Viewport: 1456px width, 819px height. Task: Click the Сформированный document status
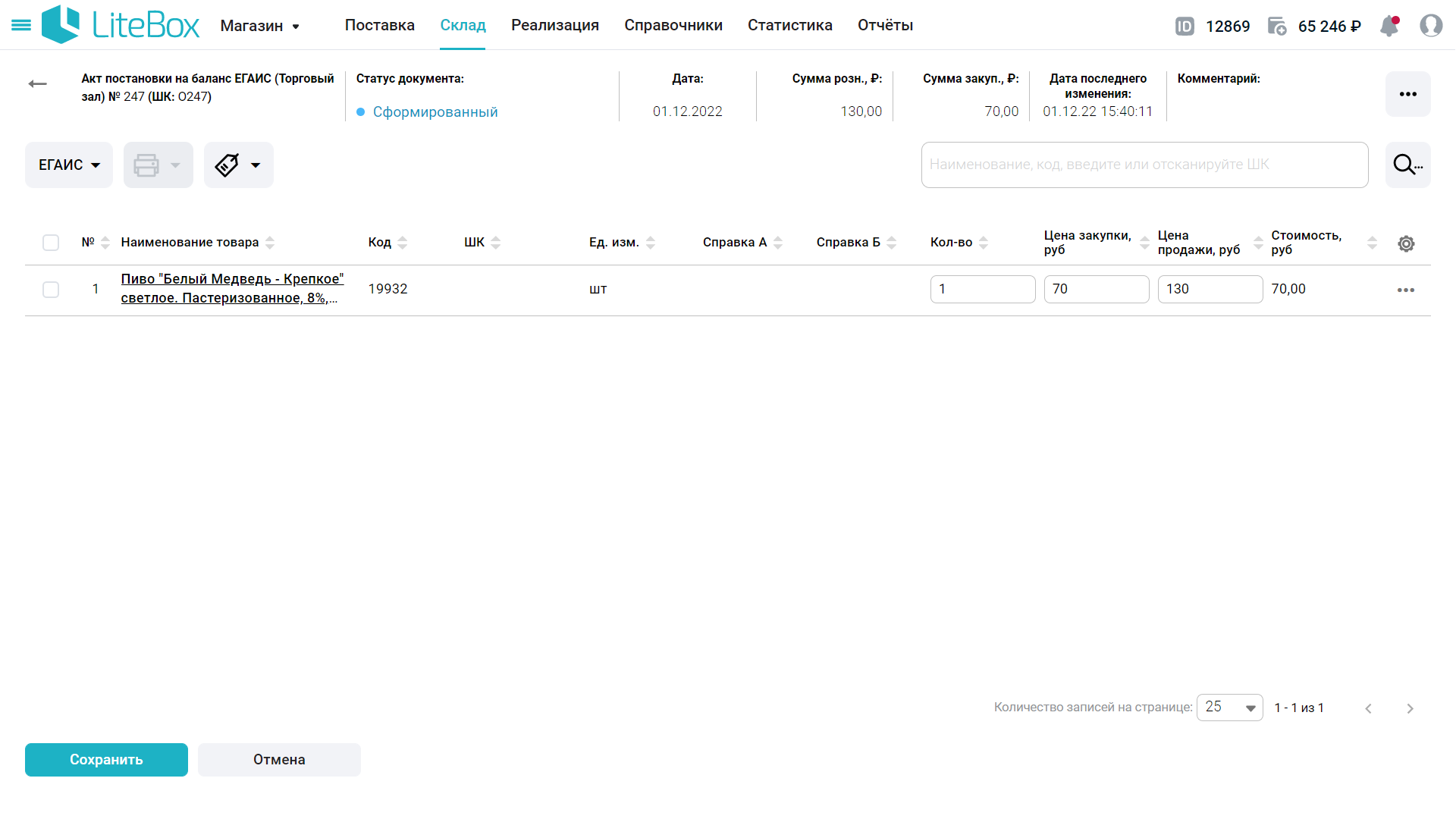click(435, 112)
